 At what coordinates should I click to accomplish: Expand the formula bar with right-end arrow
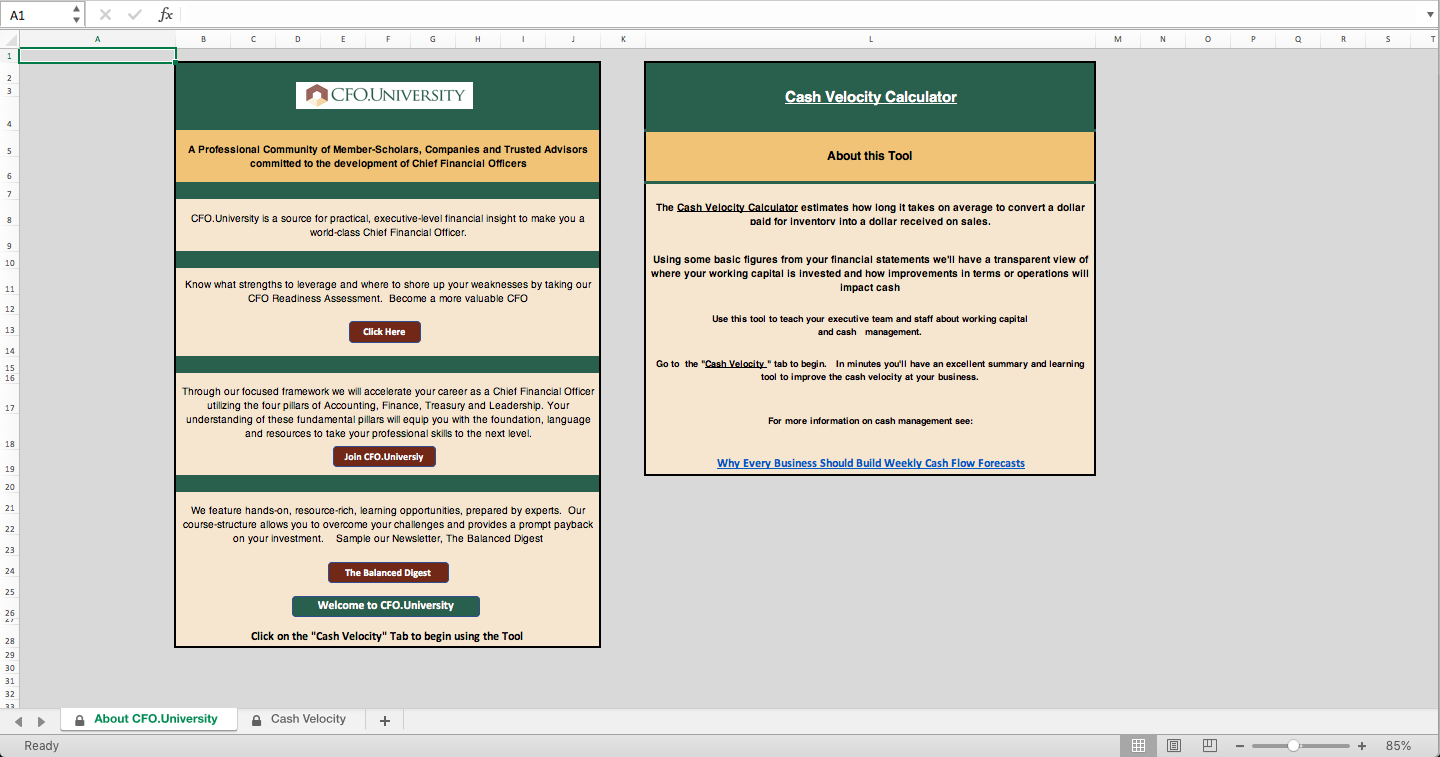tap(1430, 15)
